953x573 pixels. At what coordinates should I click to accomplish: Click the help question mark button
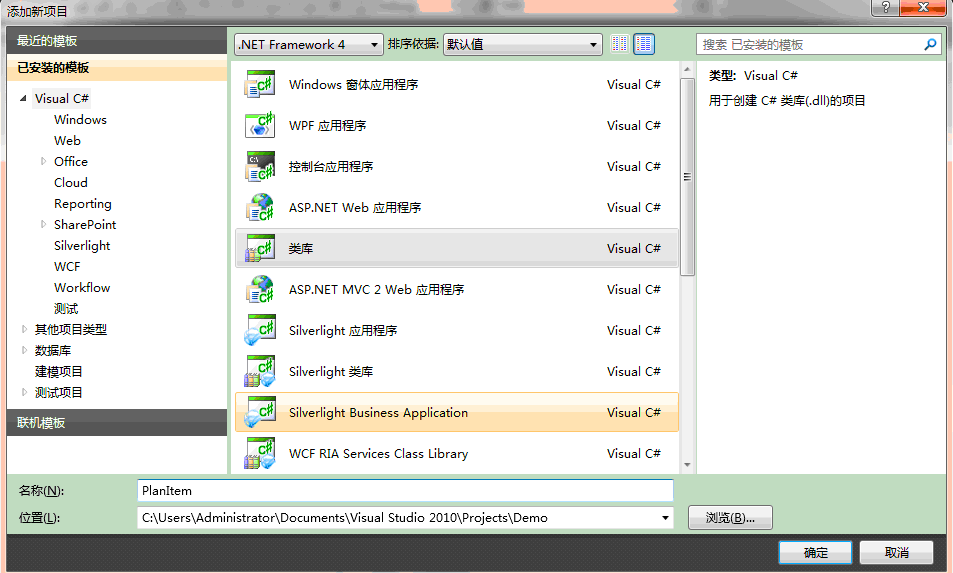click(885, 7)
